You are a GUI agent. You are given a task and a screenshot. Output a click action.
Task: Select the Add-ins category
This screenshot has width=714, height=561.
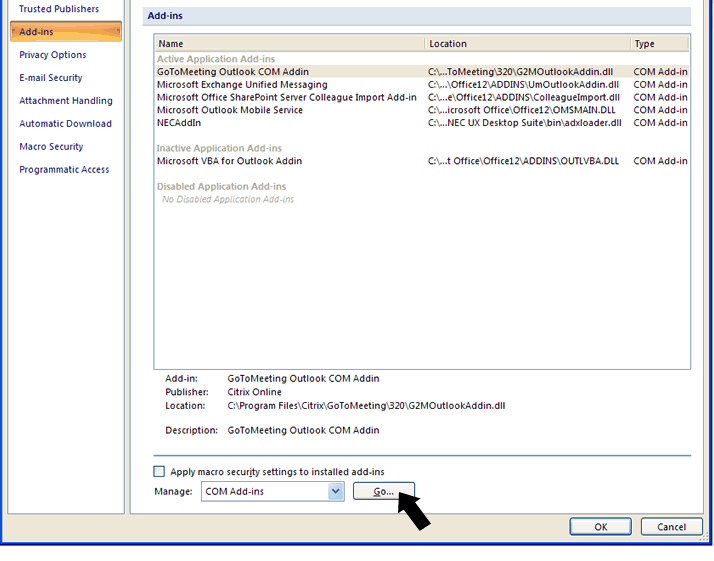(x=66, y=31)
